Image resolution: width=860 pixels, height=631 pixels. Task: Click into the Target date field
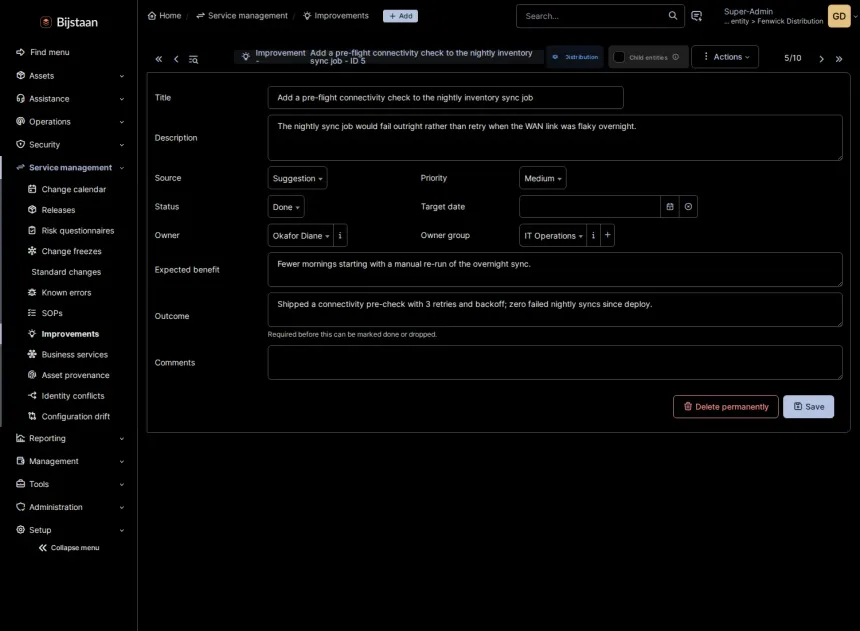click(590, 207)
